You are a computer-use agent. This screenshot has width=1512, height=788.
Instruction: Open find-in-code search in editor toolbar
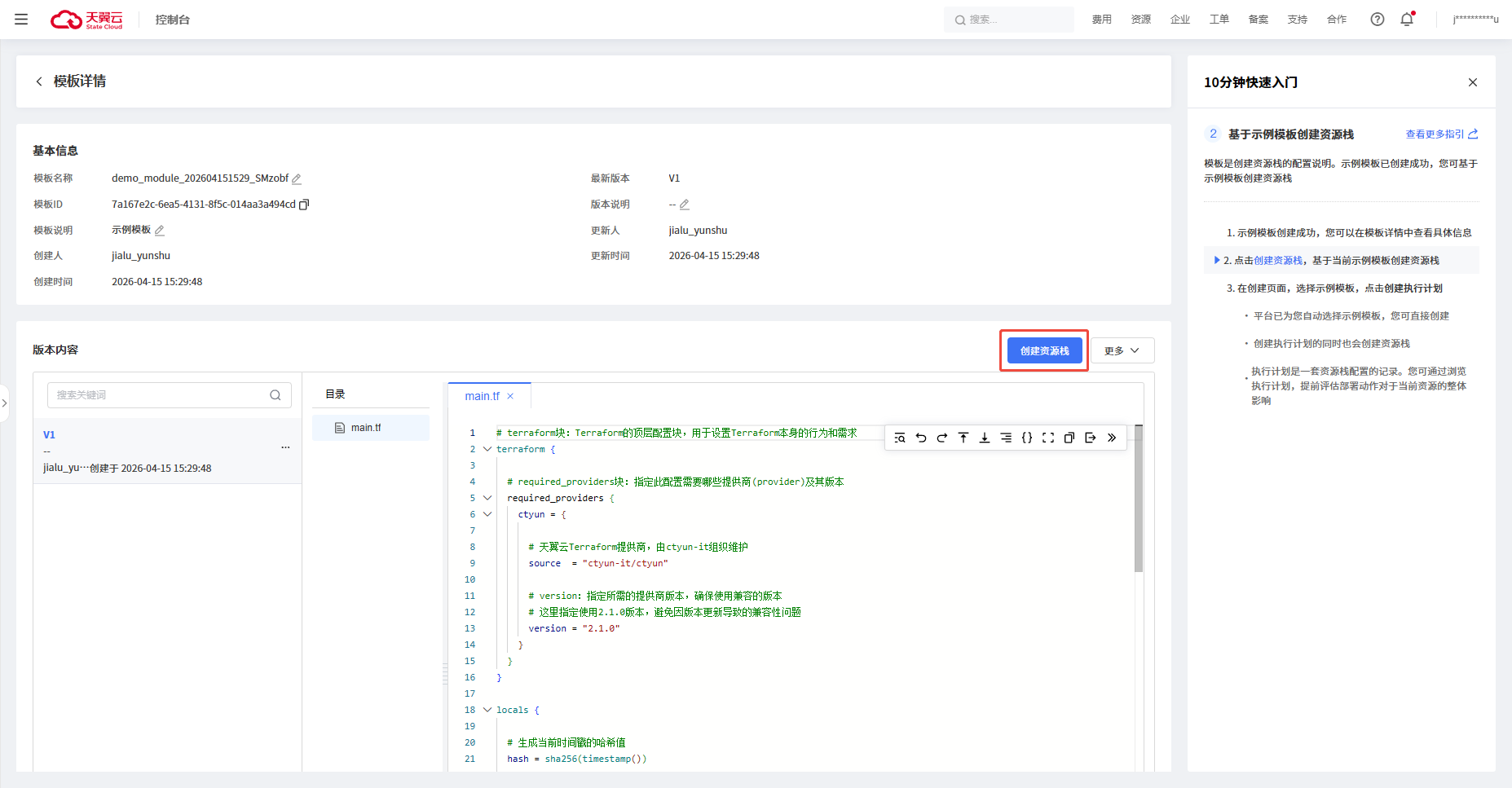click(900, 438)
